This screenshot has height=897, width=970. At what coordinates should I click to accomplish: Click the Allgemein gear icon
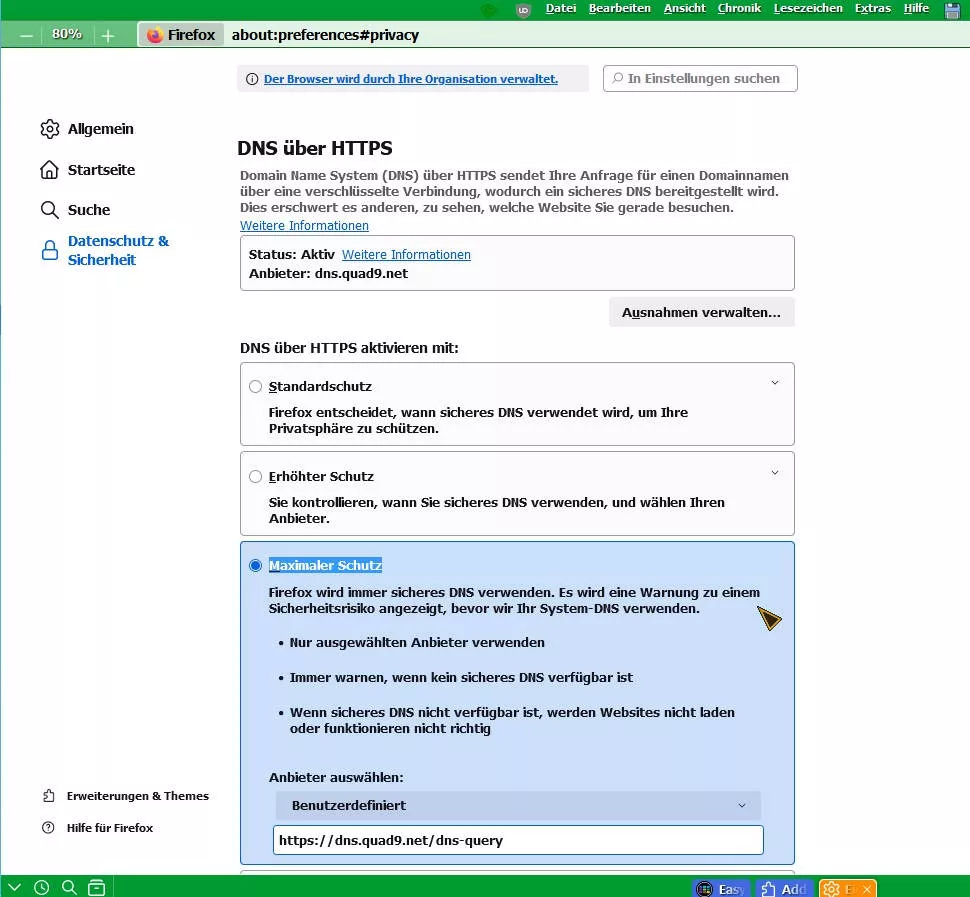coord(49,129)
